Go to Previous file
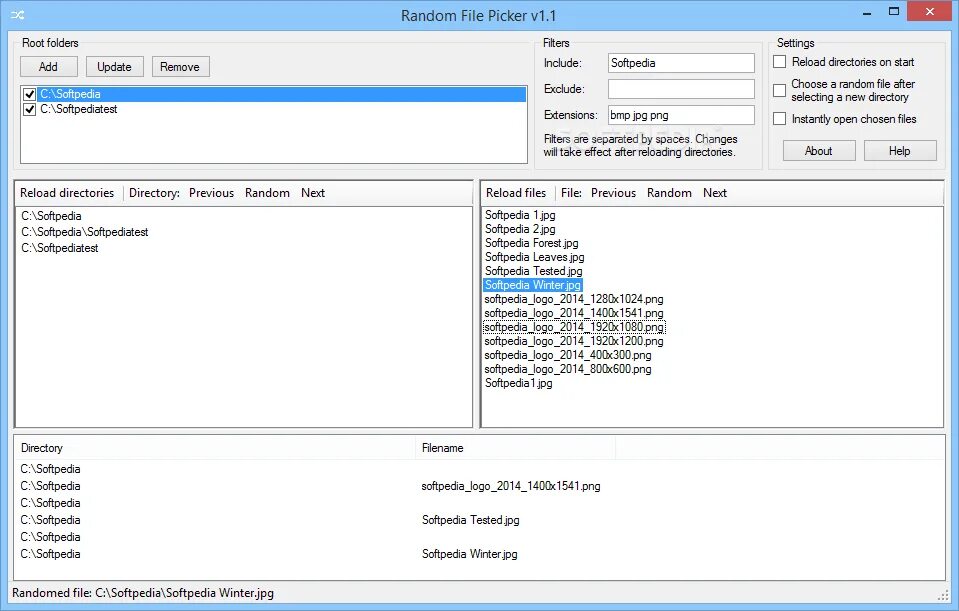959x611 pixels. (x=613, y=193)
